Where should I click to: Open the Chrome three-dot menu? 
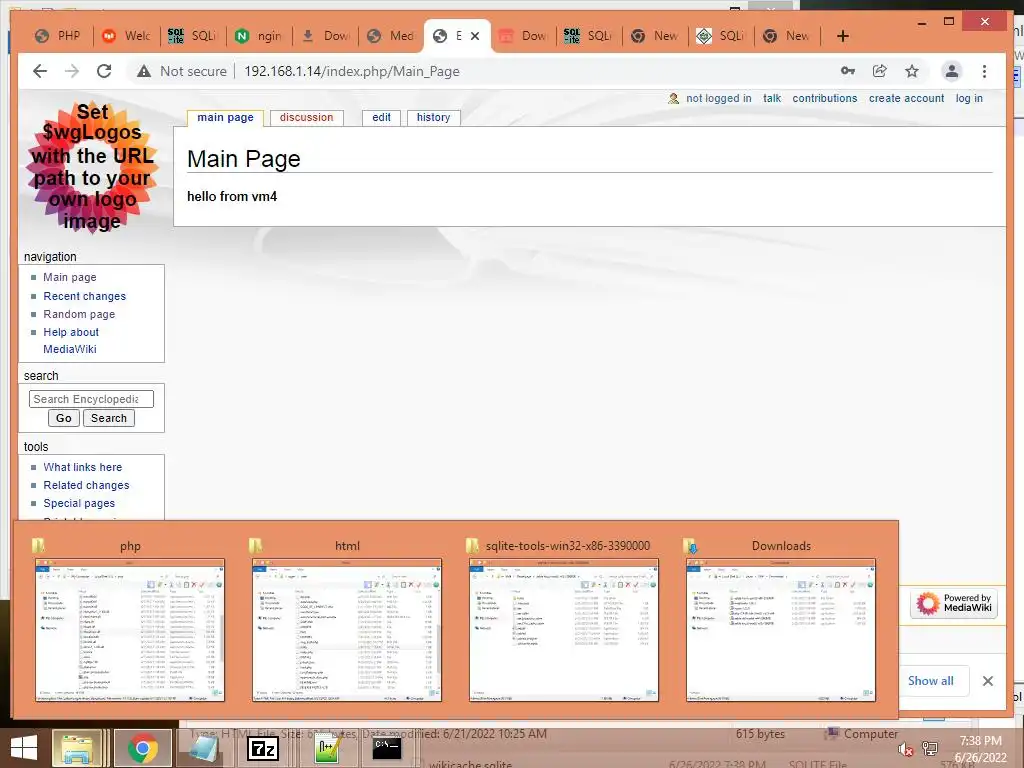984,71
